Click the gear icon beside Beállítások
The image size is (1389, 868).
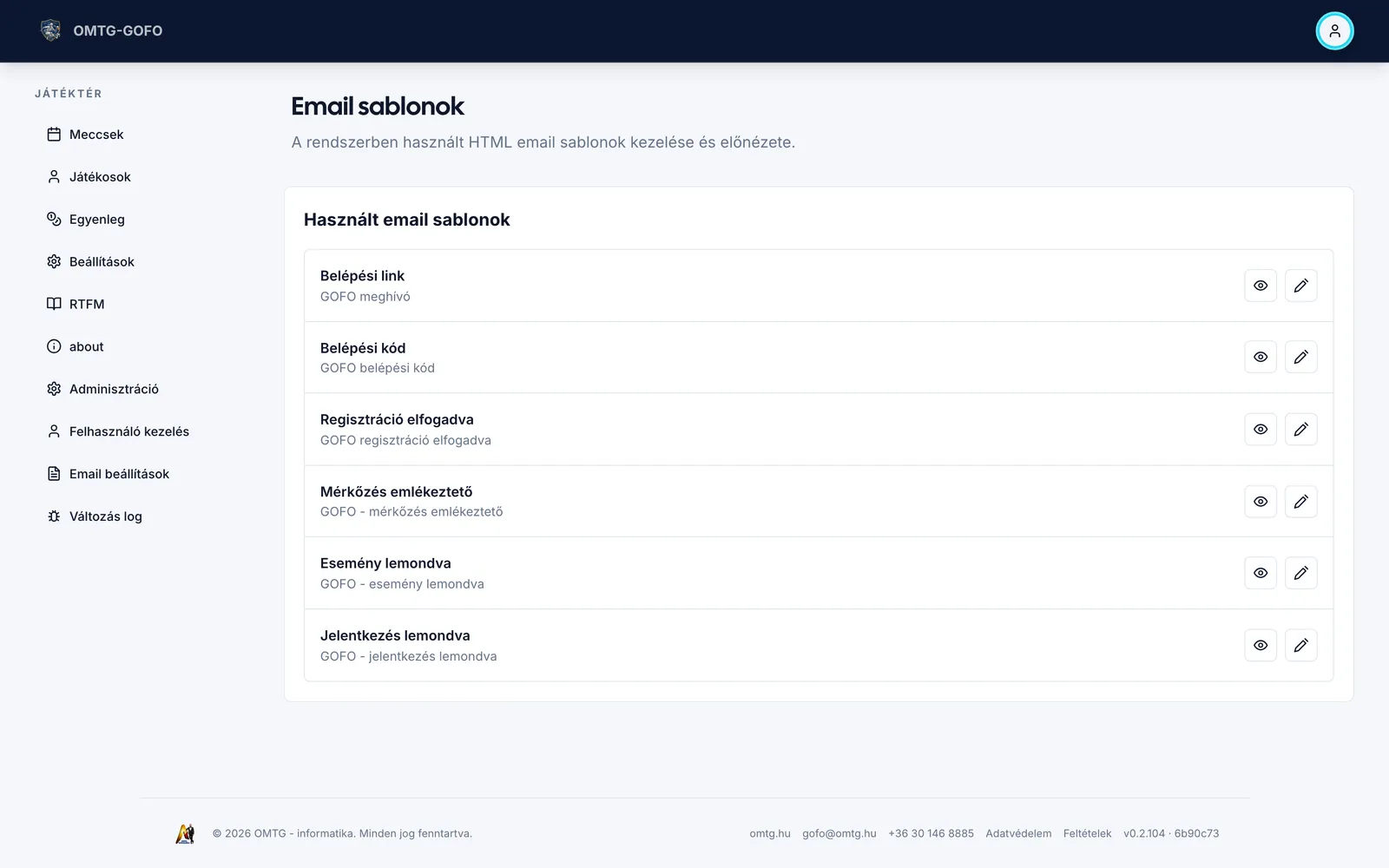click(54, 261)
